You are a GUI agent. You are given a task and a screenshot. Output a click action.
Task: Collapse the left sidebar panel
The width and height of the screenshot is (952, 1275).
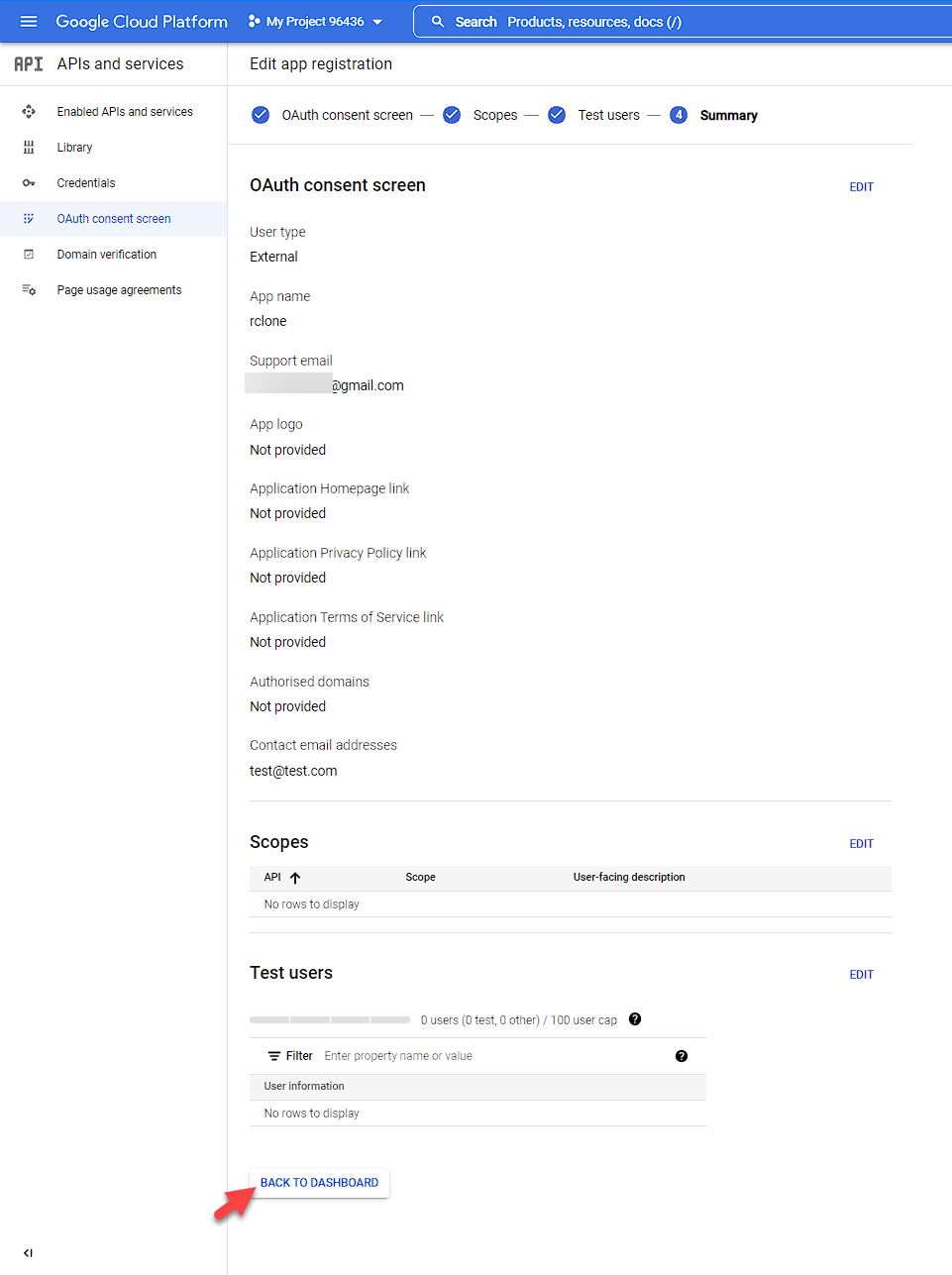pos(28,1253)
